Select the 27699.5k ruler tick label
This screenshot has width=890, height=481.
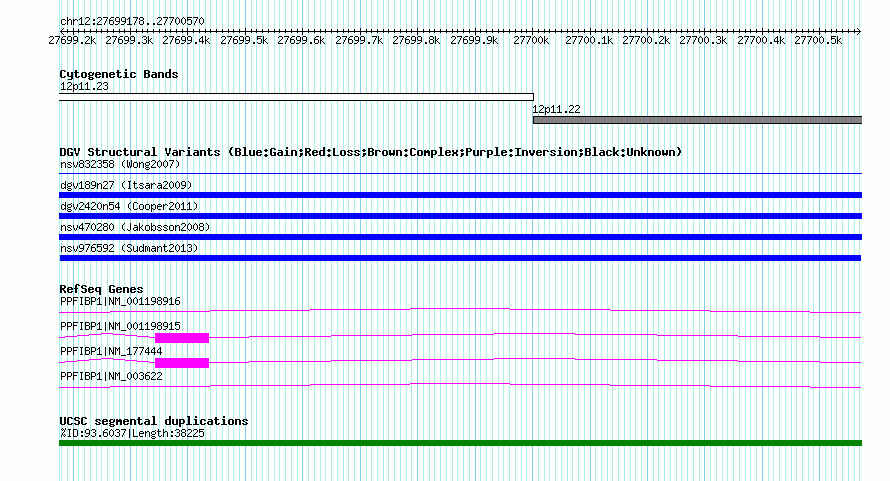point(244,40)
